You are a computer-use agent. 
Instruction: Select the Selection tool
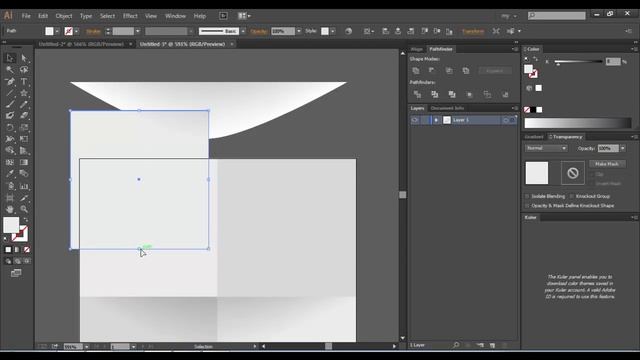tap(10, 58)
